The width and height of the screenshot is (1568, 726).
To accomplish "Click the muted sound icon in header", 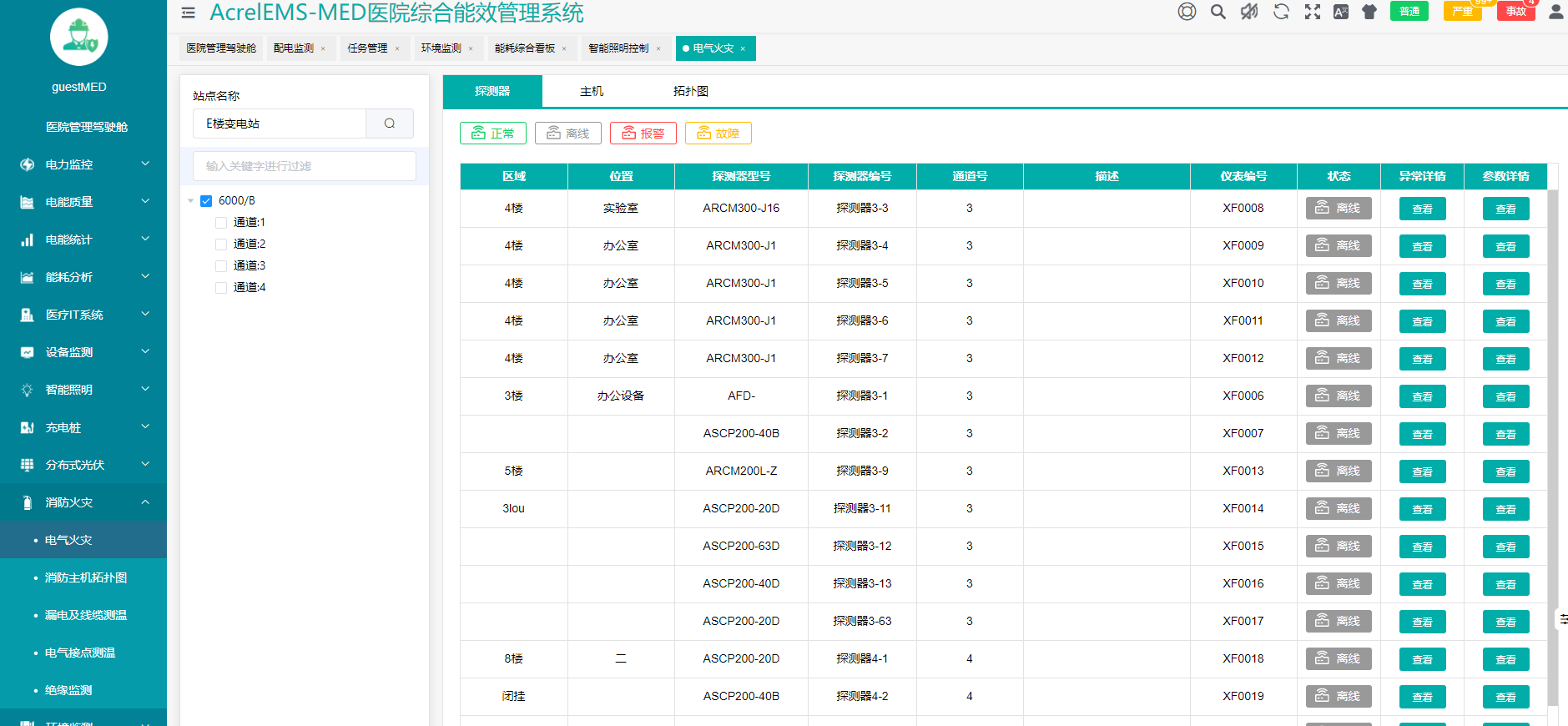I will (1249, 12).
